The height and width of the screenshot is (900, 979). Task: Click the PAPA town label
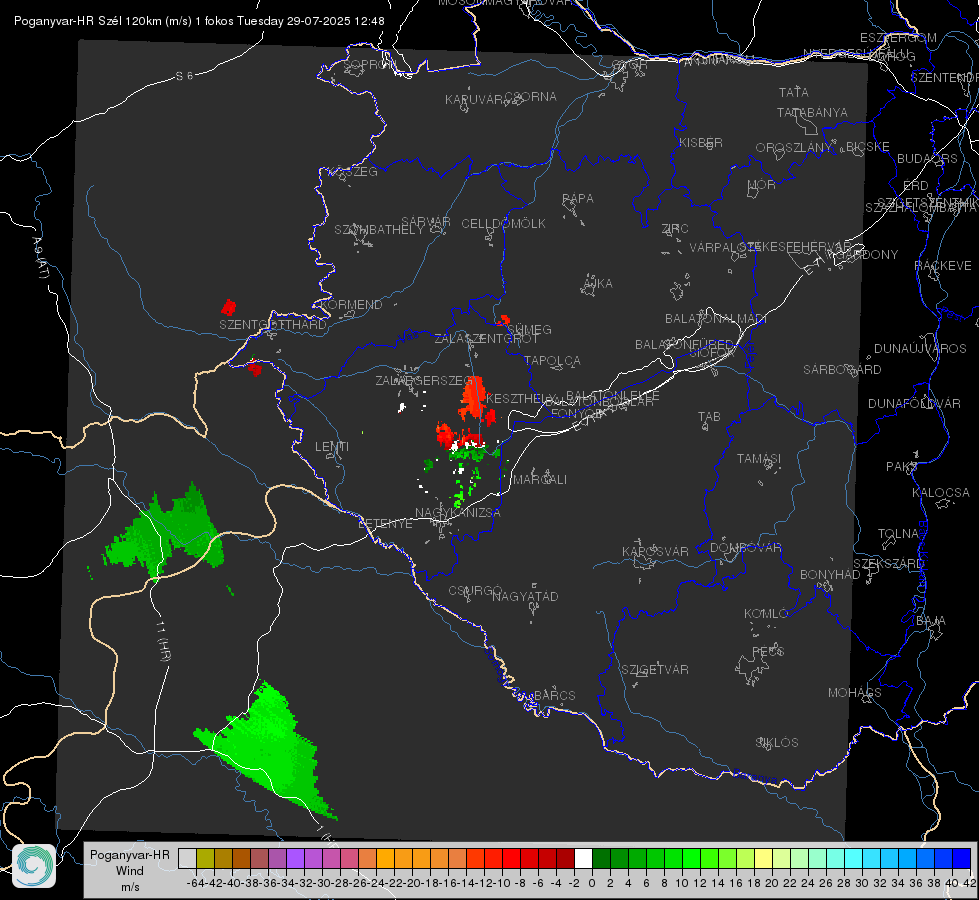click(578, 199)
